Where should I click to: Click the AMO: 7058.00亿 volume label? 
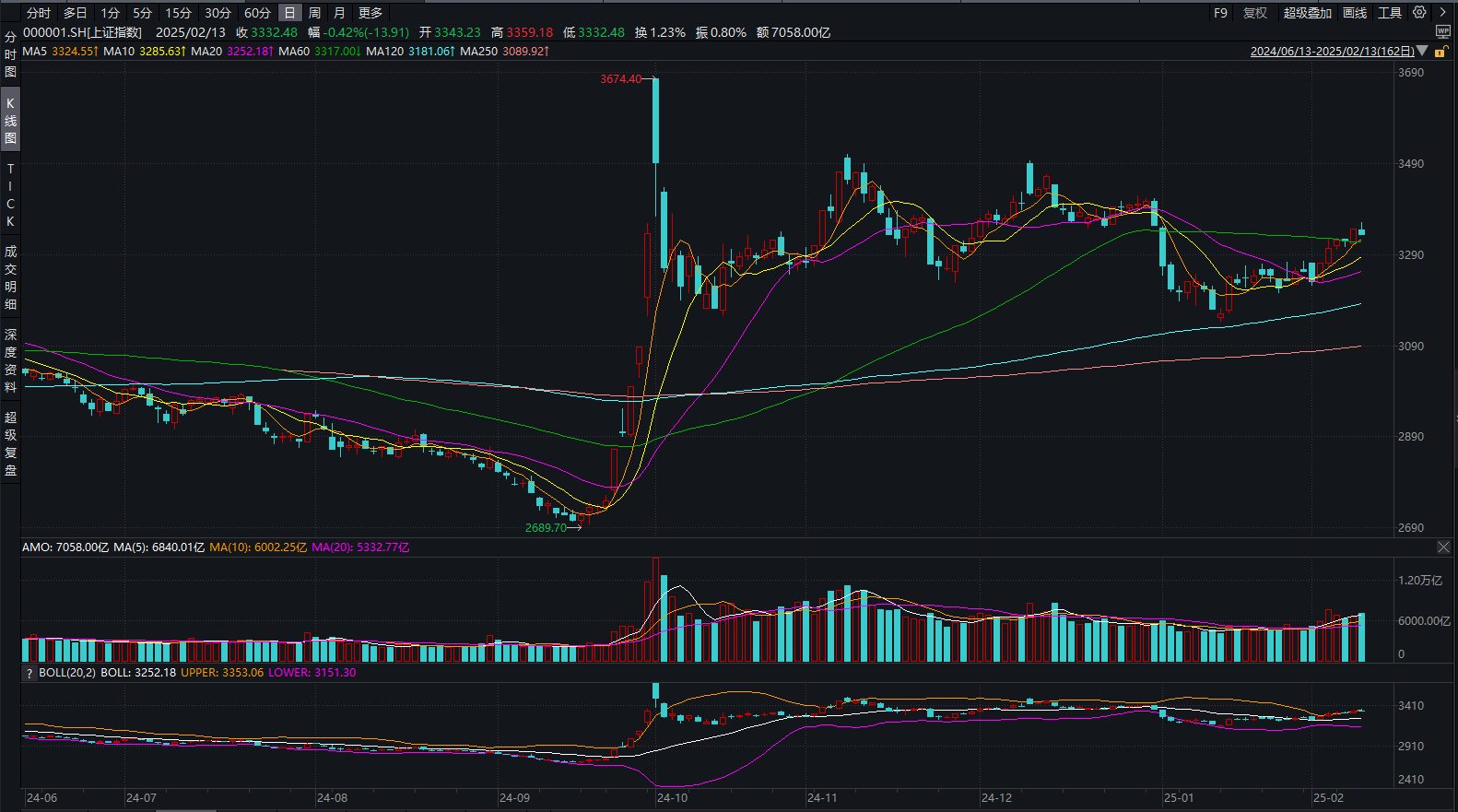(65, 547)
